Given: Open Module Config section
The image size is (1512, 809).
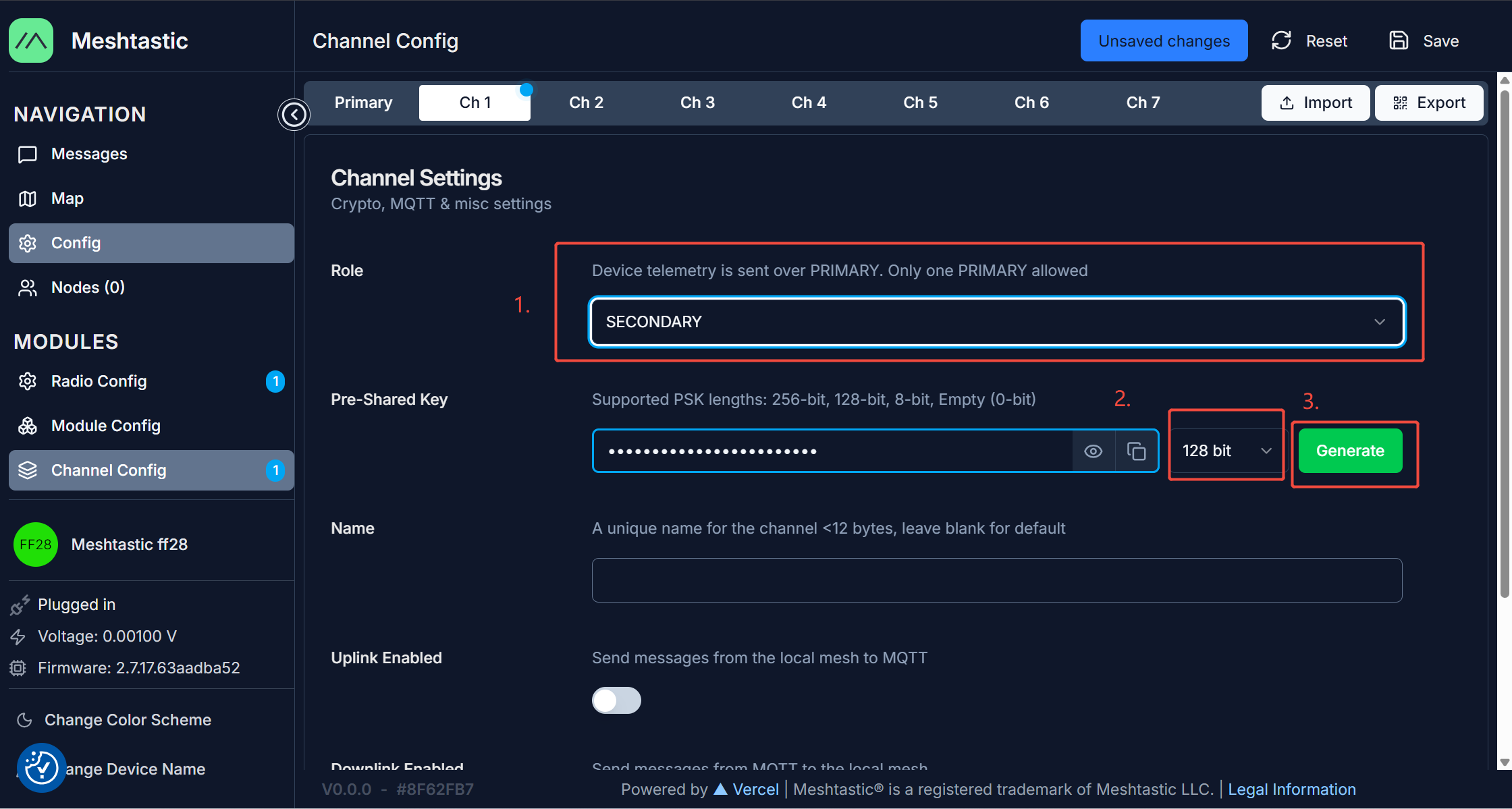Looking at the screenshot, I should pos(105,426).
